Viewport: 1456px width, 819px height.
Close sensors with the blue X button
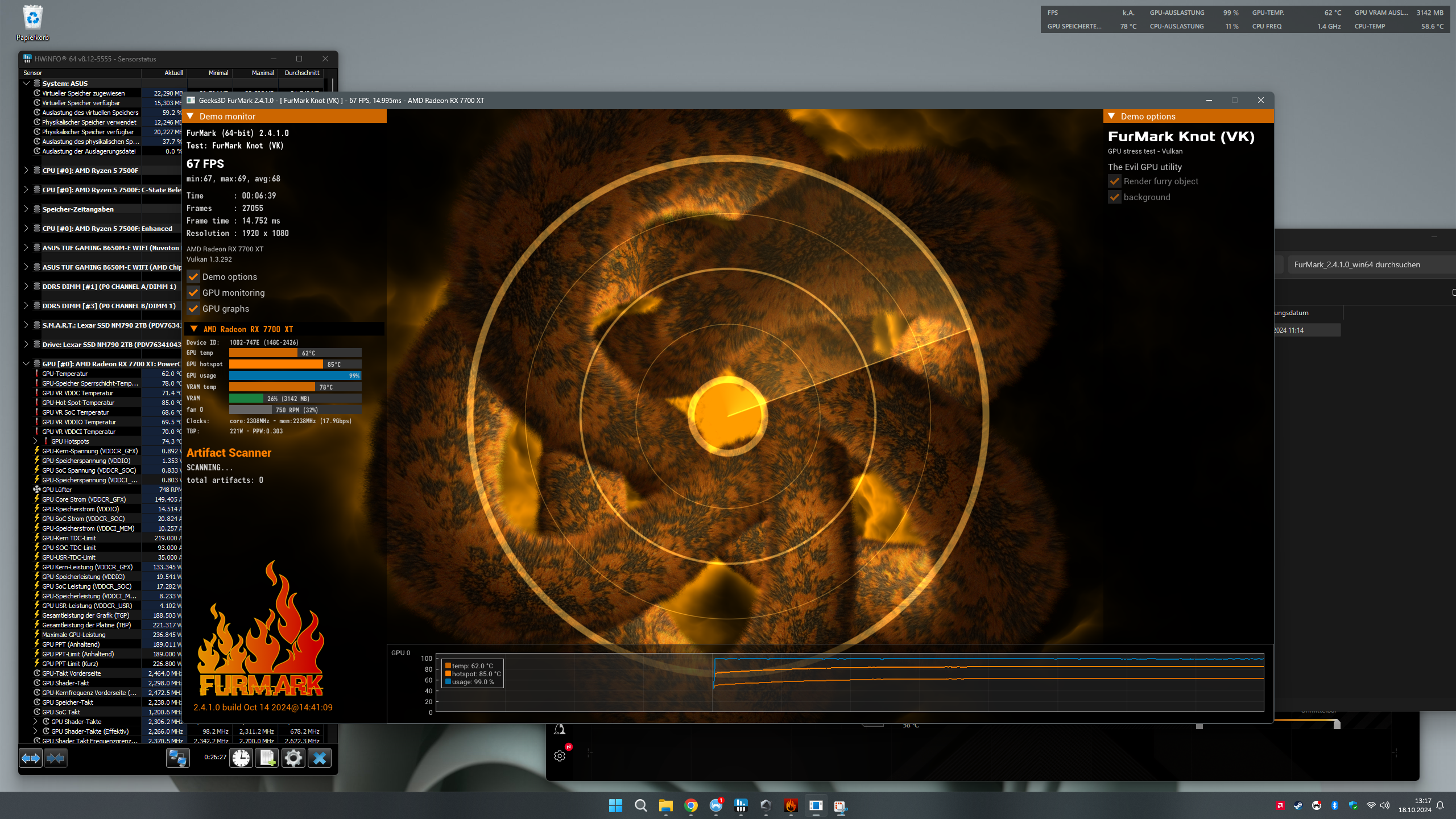tap(320, 758)
